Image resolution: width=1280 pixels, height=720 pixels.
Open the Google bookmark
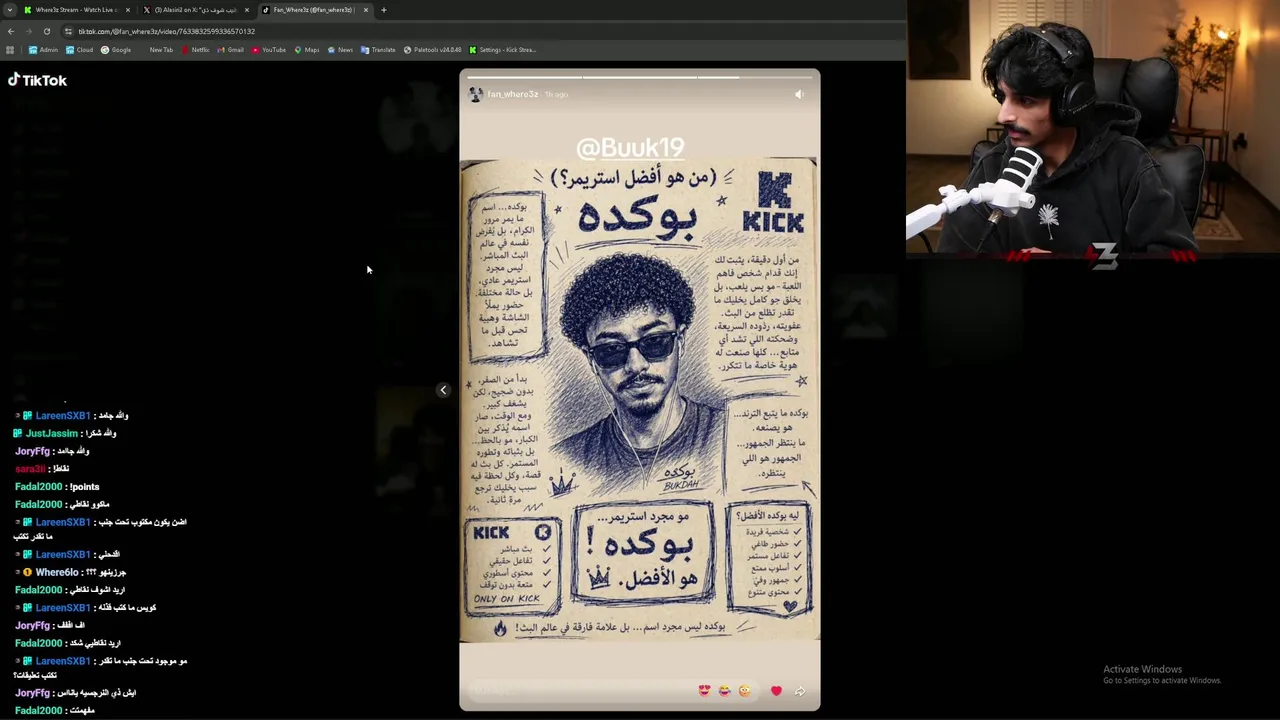click(116, 50)
